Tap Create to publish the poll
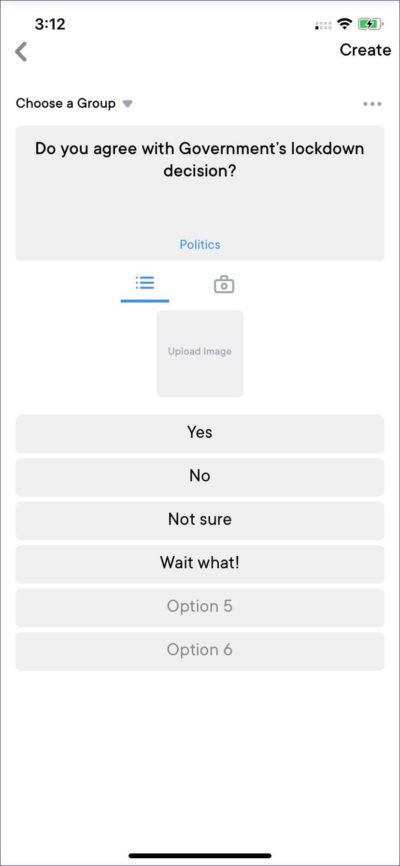 pos(365,50)
